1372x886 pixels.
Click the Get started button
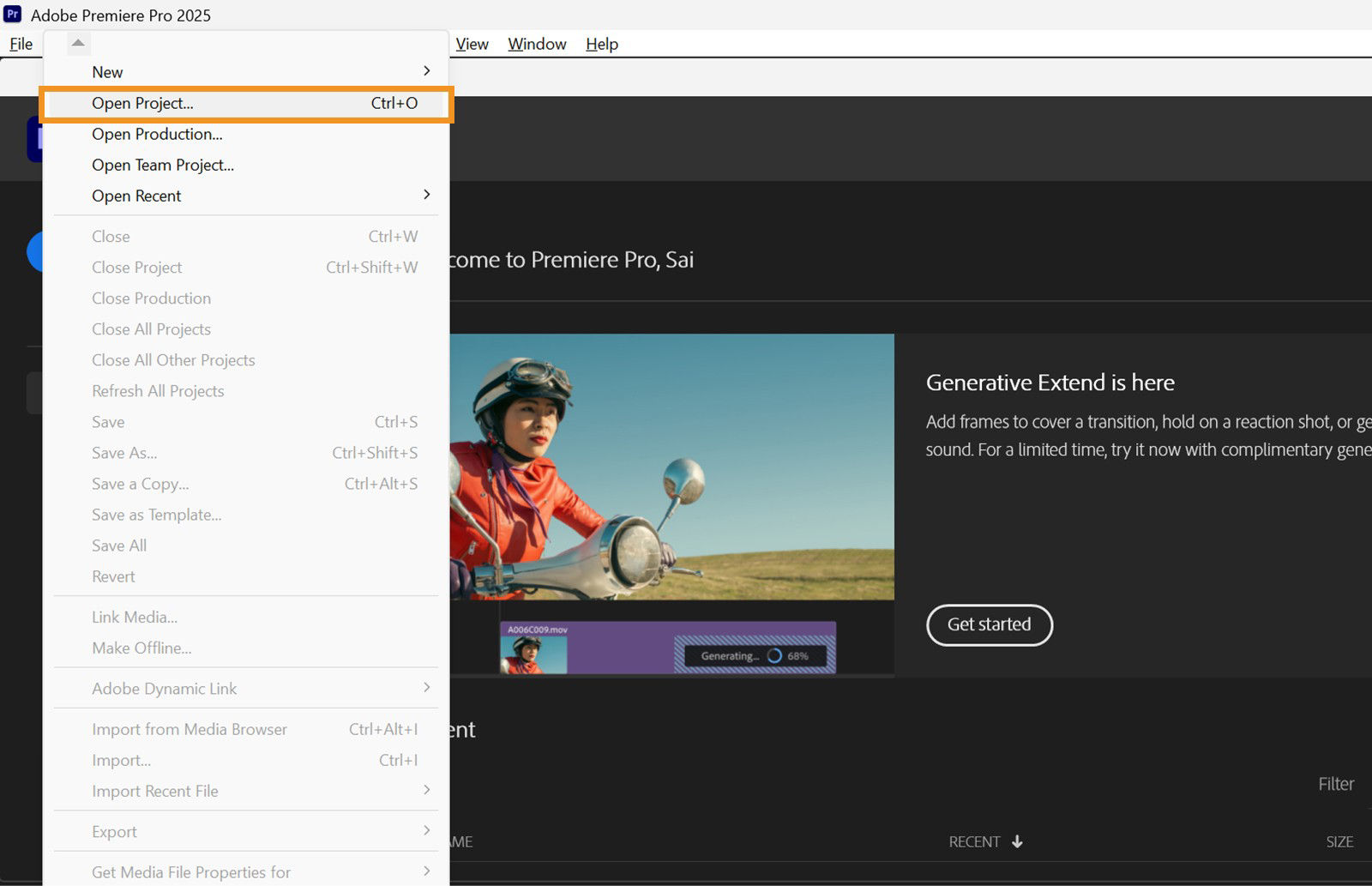(x=989, y=625)
